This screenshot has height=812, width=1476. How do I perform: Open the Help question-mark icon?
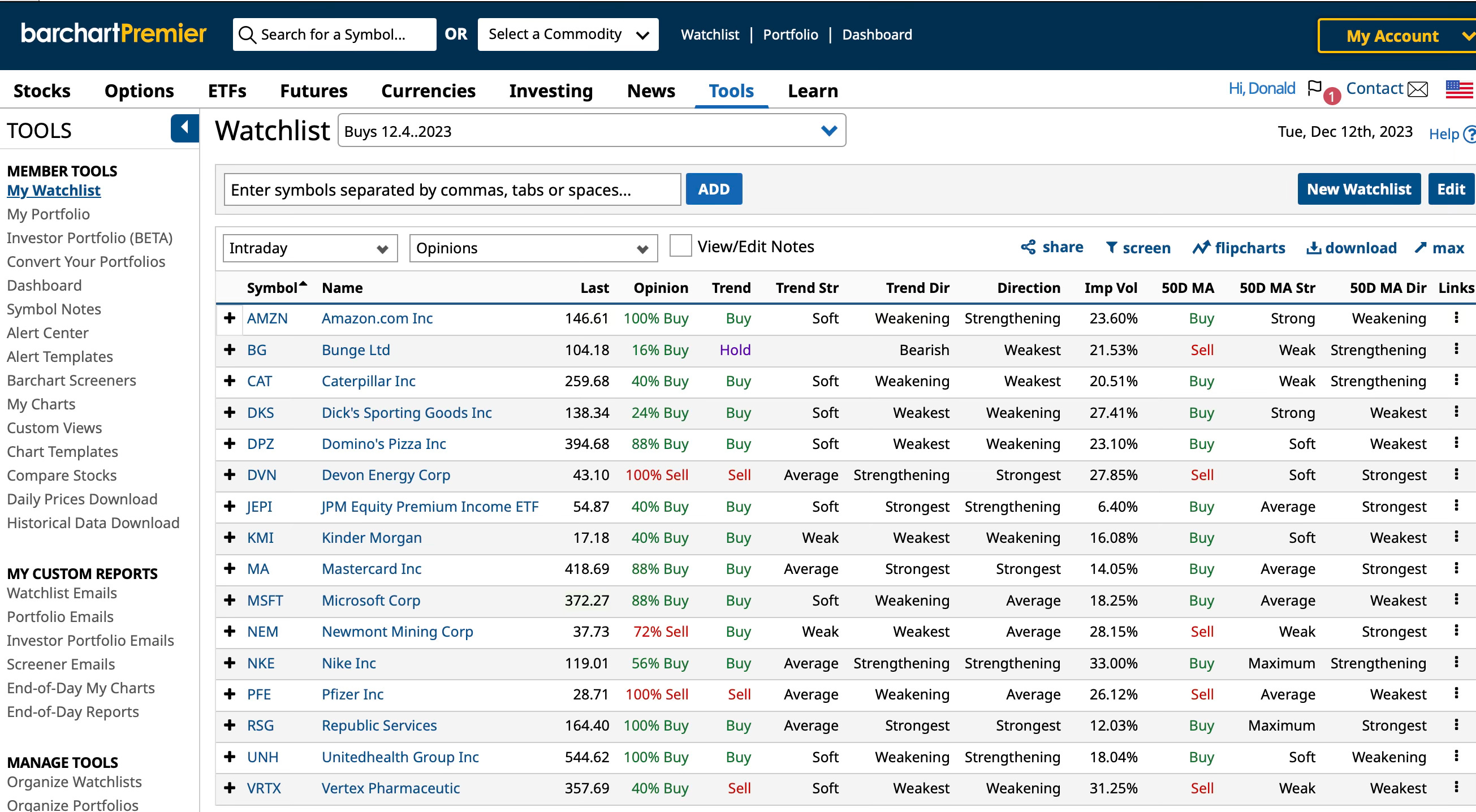(x=1469, y=134)
